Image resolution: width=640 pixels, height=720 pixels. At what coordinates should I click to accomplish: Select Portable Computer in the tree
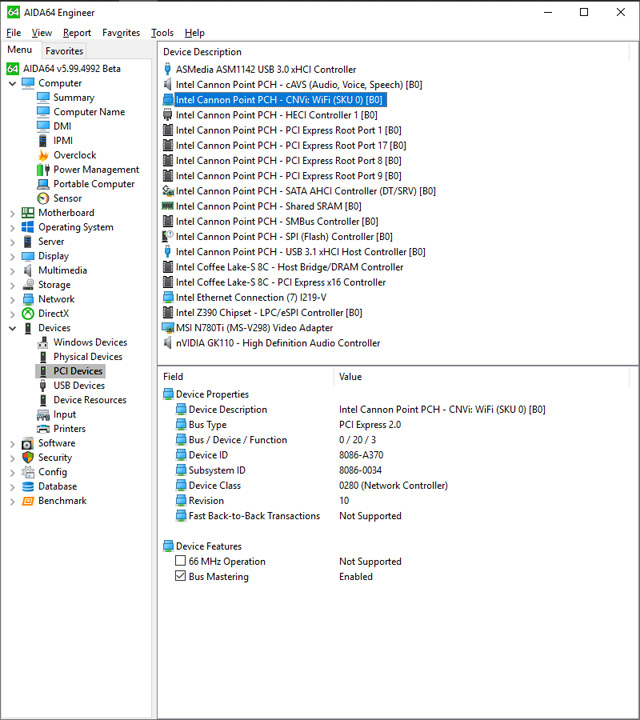pyautogui.click(x=94, y=184)
